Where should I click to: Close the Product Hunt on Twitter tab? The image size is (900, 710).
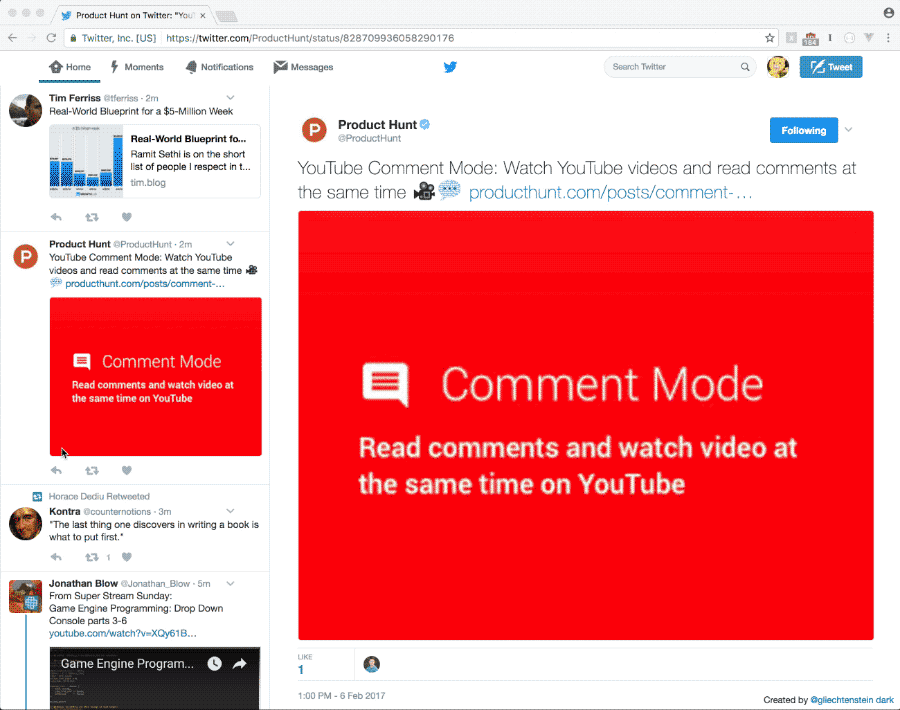click(x=203, y=15)
